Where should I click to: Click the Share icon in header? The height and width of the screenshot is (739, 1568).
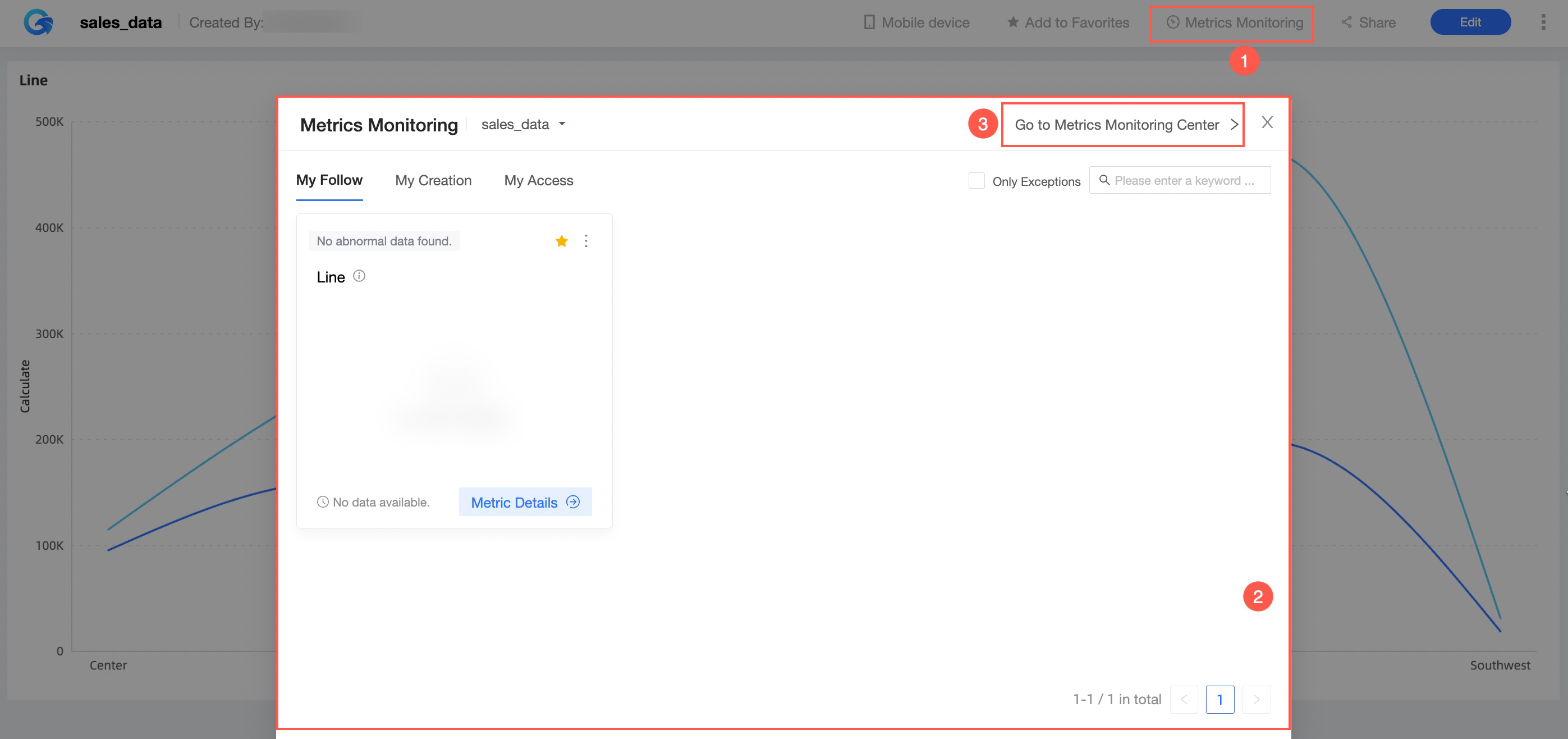pyautogui.click(x=1346, y=22)
